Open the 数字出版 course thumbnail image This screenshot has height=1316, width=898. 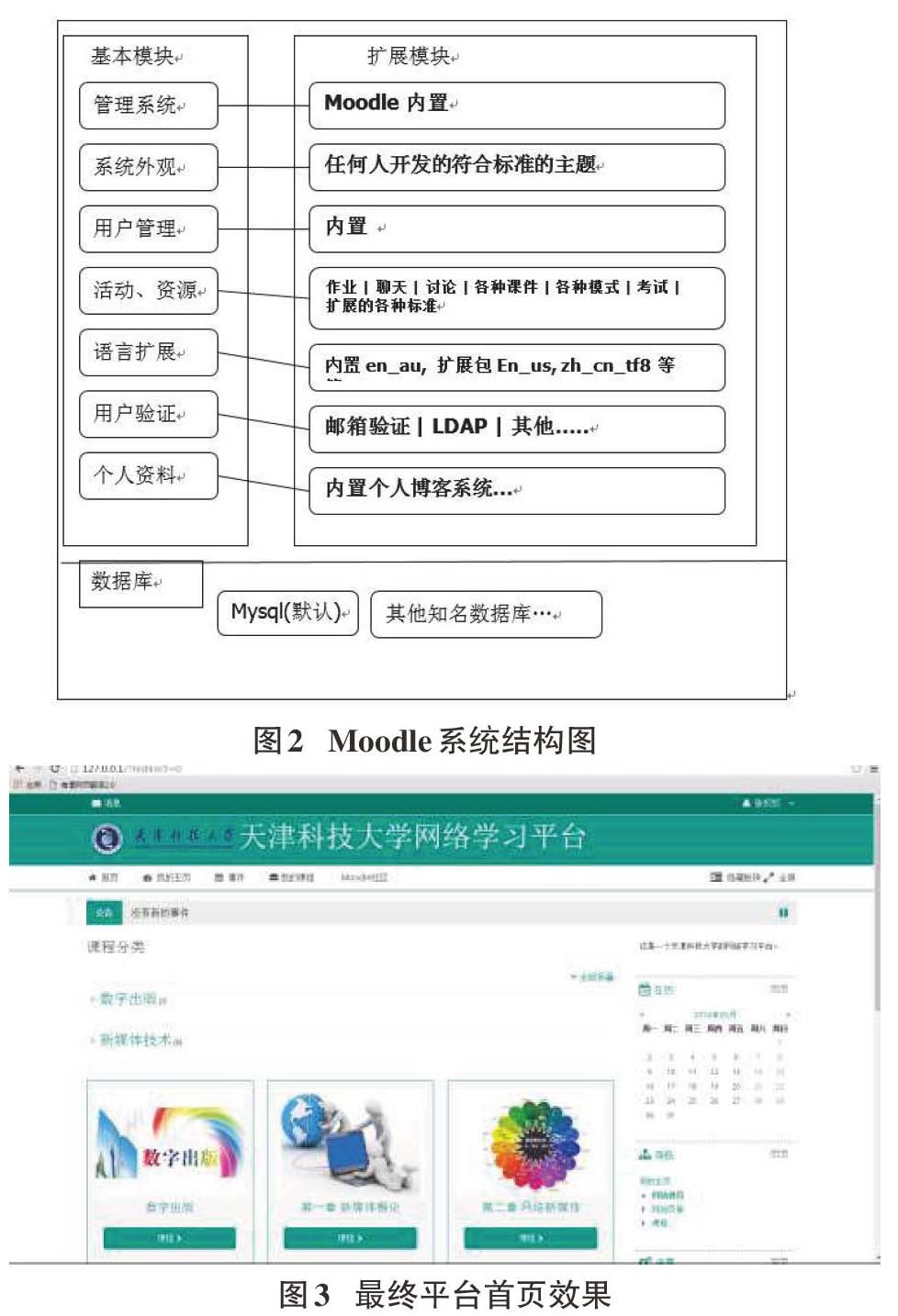coord(169,1143)
